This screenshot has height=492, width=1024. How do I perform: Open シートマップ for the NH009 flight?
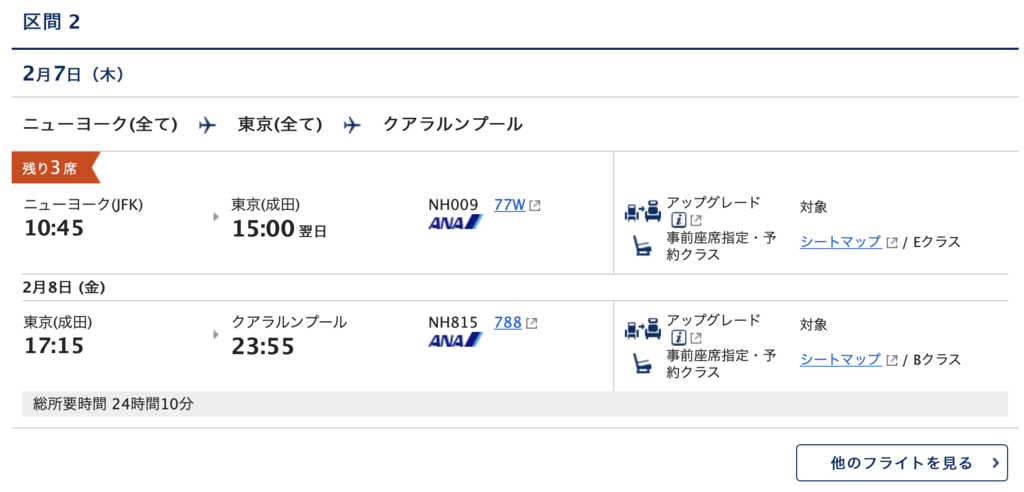(840, 242)
